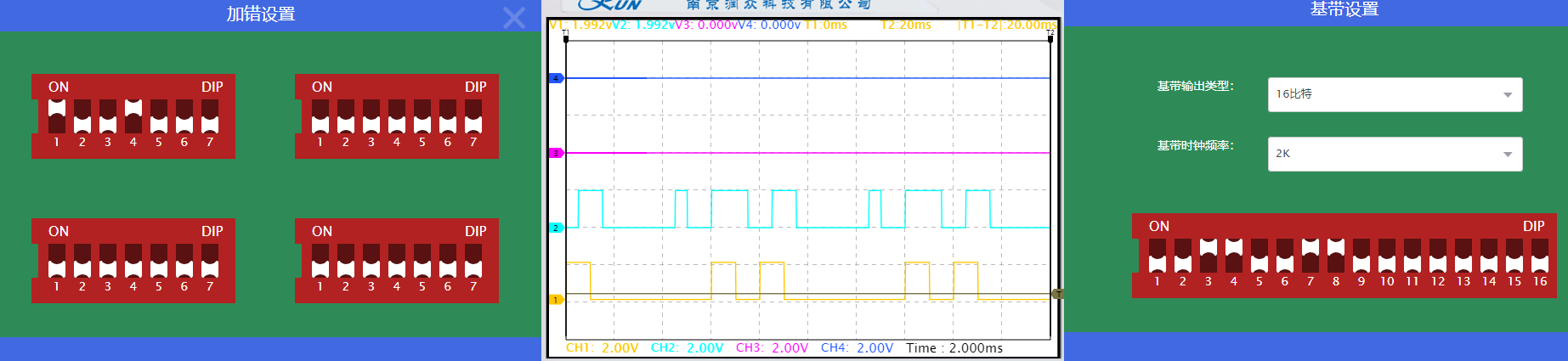Screen dimensions: 1568x361
Task: Open the 基带输出类型 dropdown showing 16比特
Action: click(x=1395, y=94)
